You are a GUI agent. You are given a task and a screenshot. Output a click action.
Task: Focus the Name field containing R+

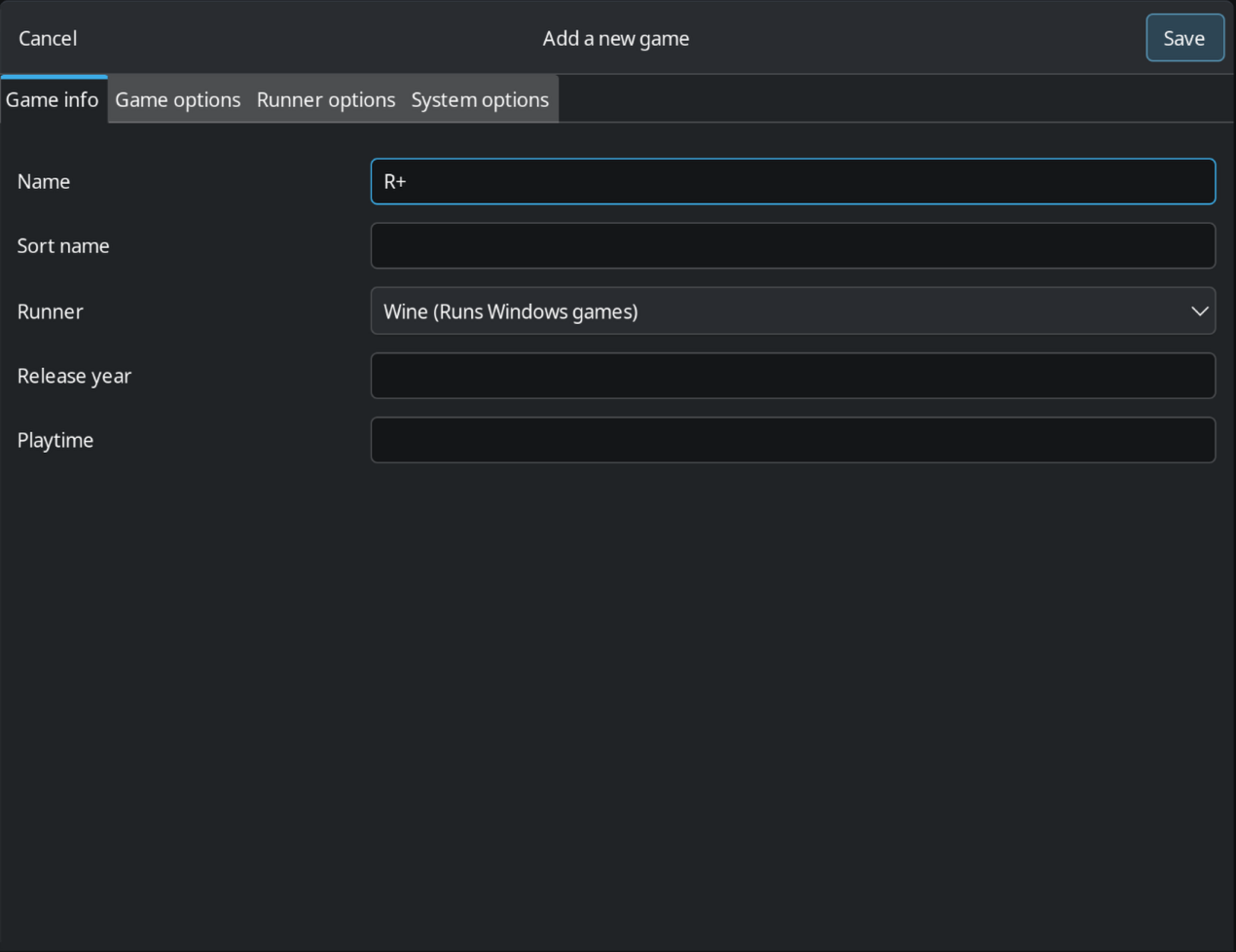792,181
